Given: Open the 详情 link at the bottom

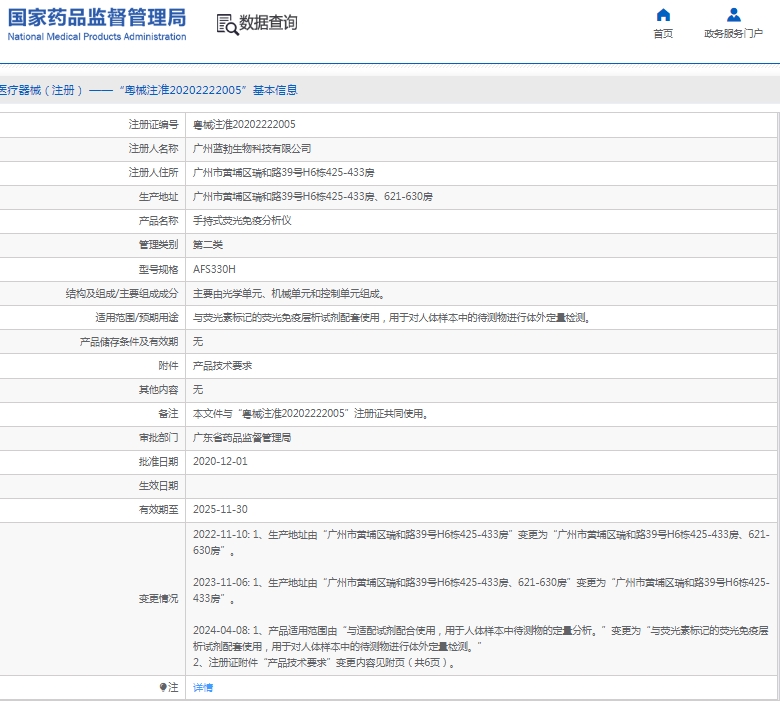Looking at the screenshot, I should tap(203, 688).
